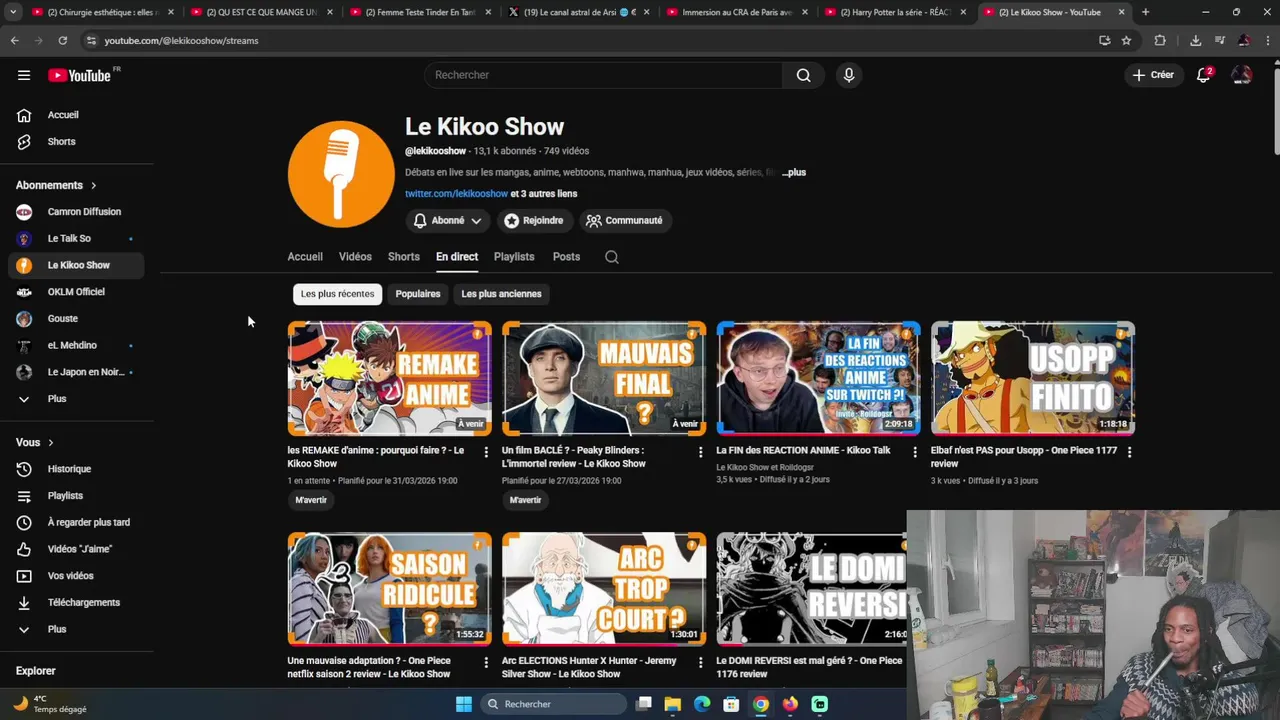Click Windows taskbar Rechercher search box
The height and width of the screenshot is (720, 1280).
click(552, 704)
